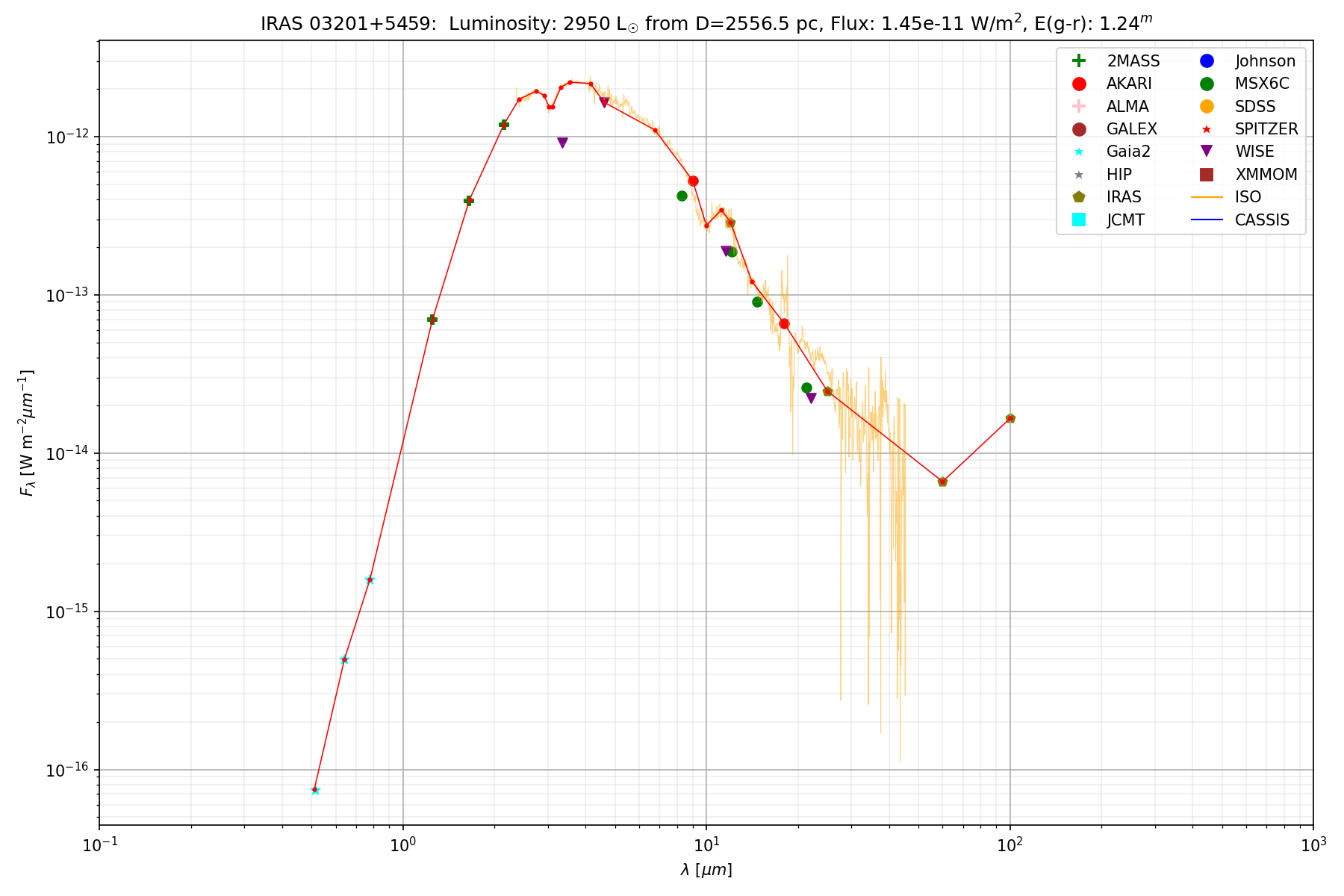Click the AKARI red circle legend marker
1344x896 pixels.
1078,84
